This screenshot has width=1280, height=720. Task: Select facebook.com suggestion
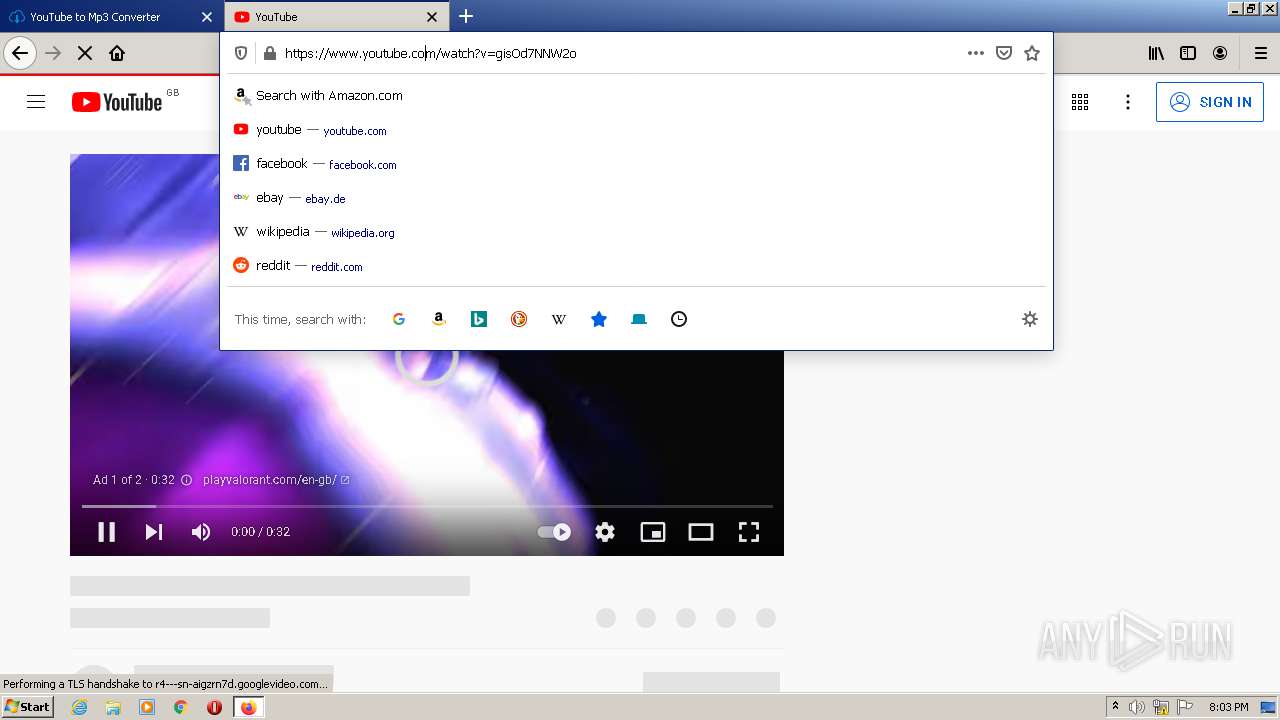click(x=637, y=164)
